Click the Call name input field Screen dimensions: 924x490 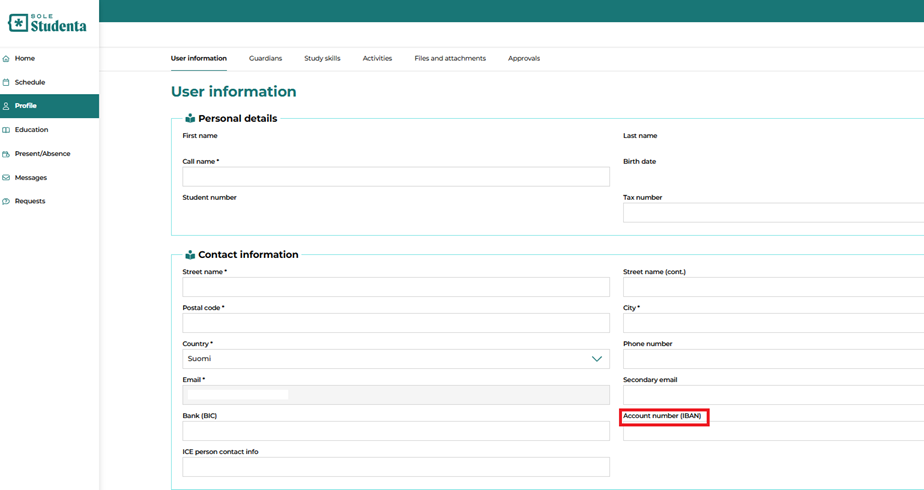pyautogui.click(x=395, y=177)
